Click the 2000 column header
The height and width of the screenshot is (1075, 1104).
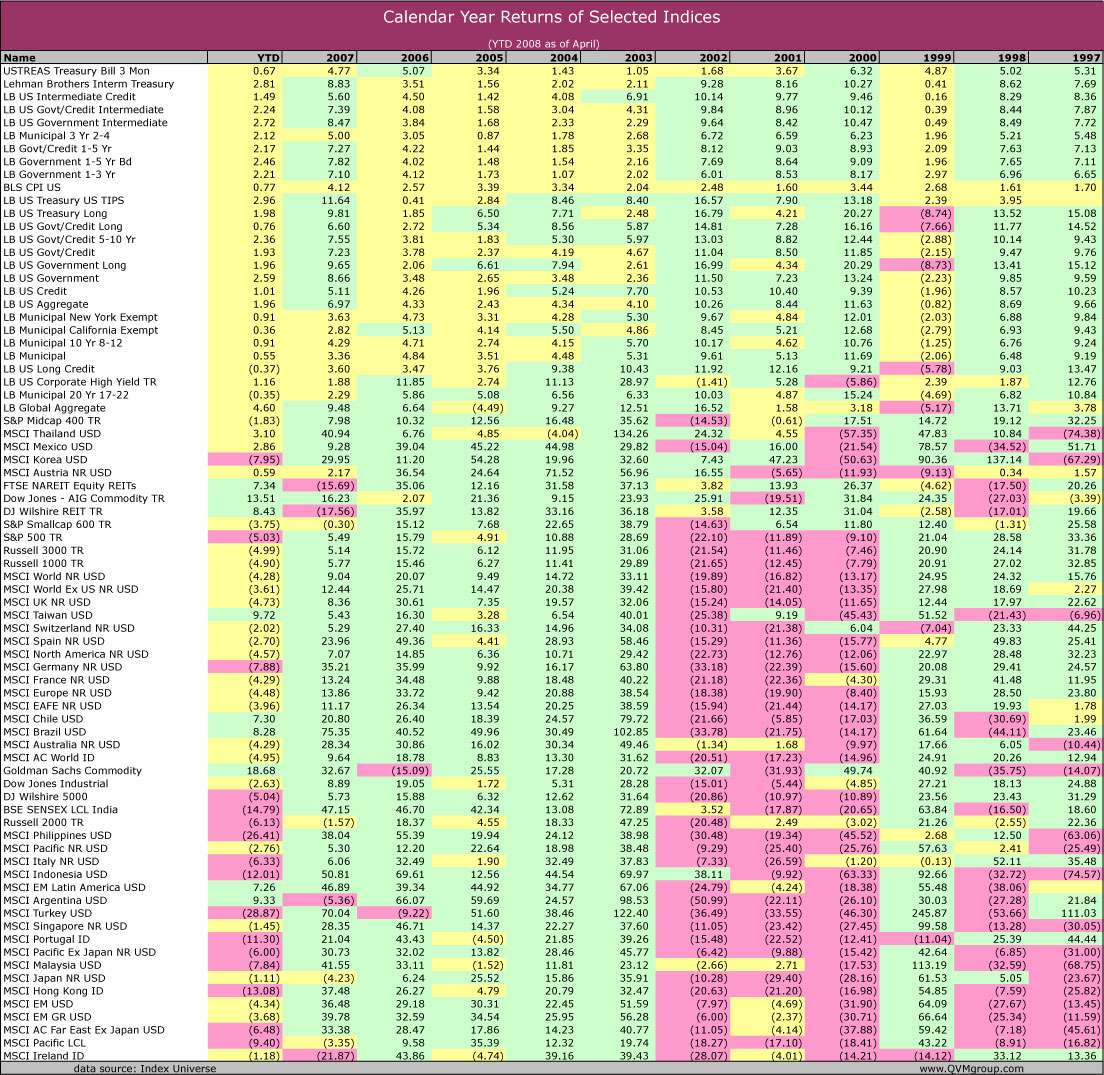pos(841,58)
